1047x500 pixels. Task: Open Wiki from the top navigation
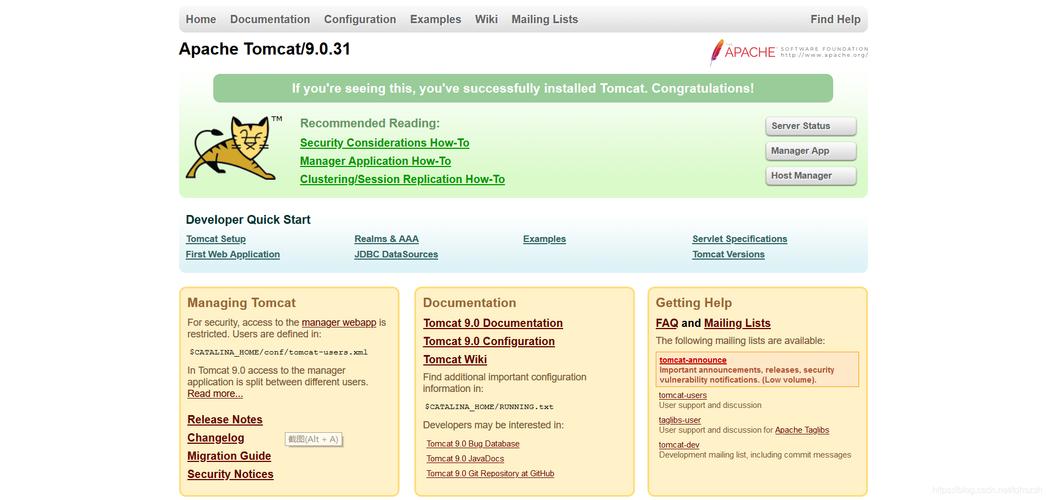pyautogui.click(x=486, y=19)
